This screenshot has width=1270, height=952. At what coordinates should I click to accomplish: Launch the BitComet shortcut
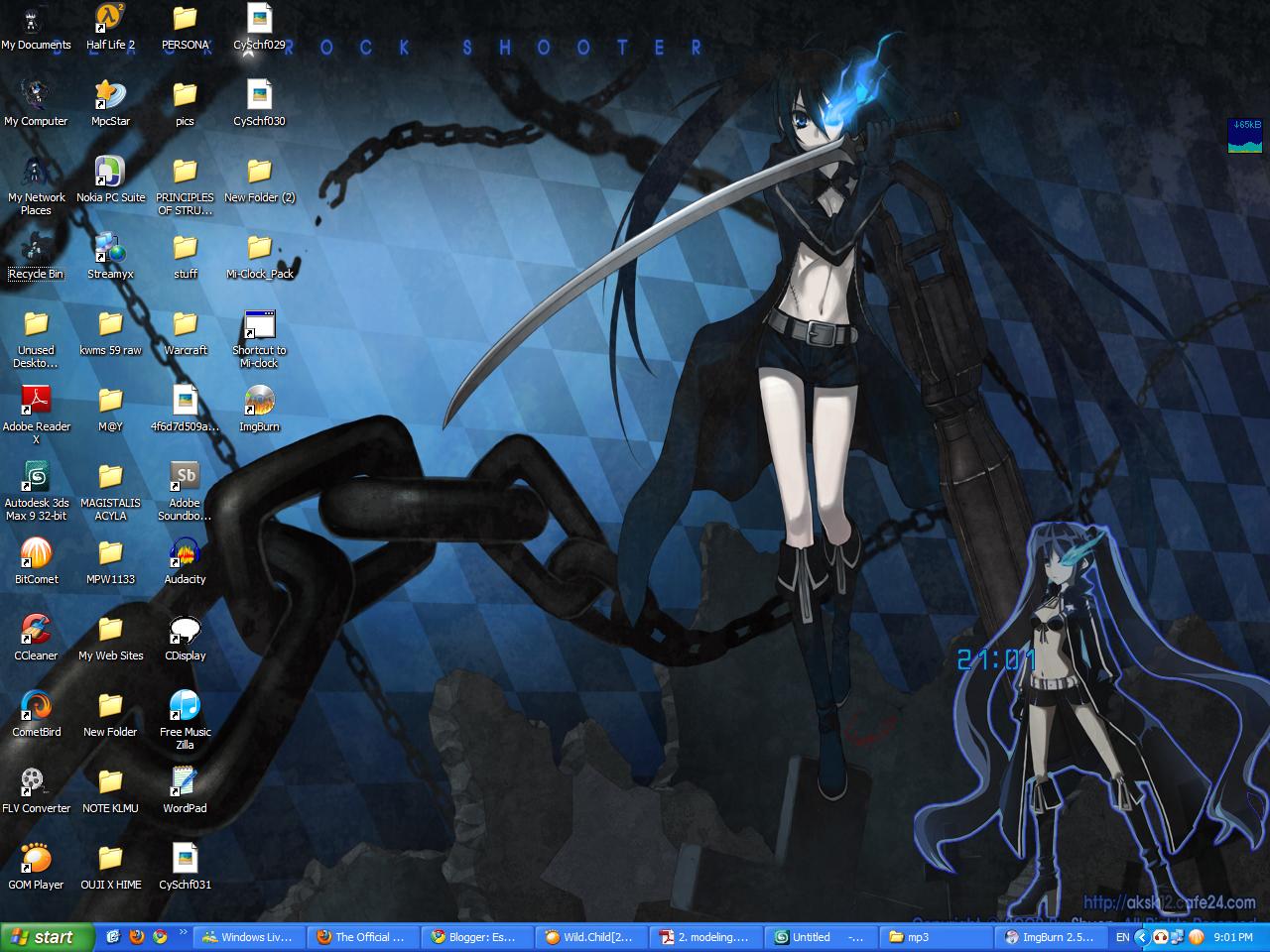coord(36,562)
